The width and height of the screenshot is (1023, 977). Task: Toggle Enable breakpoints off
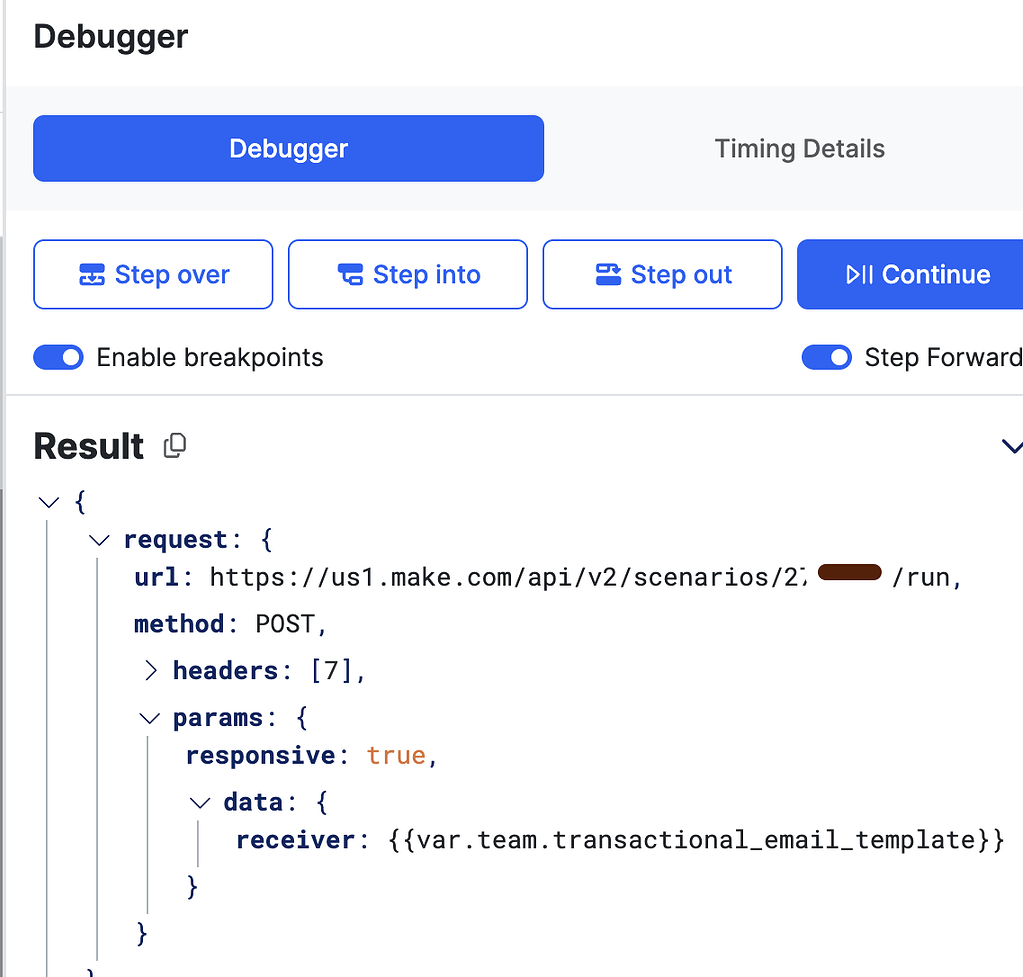tap(58, 357)
